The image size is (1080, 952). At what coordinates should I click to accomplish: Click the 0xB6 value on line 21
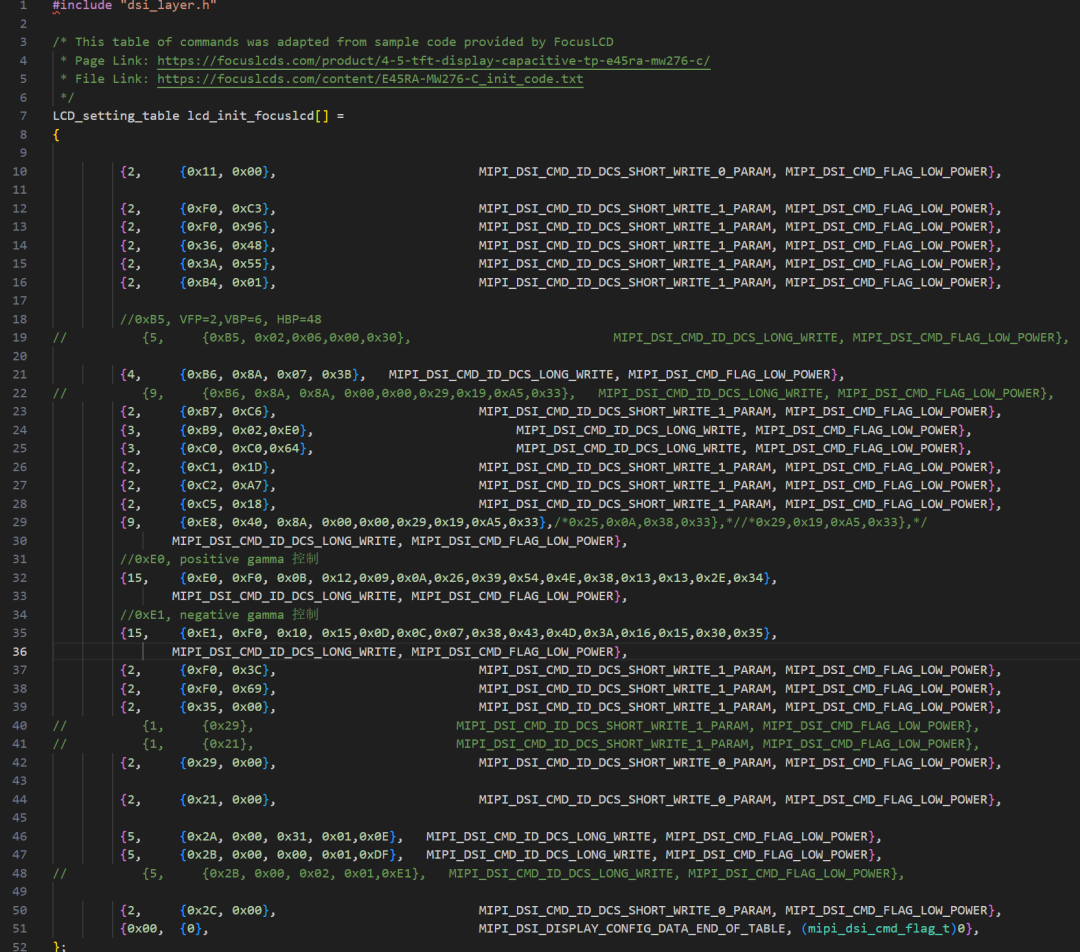click(202, 375)
